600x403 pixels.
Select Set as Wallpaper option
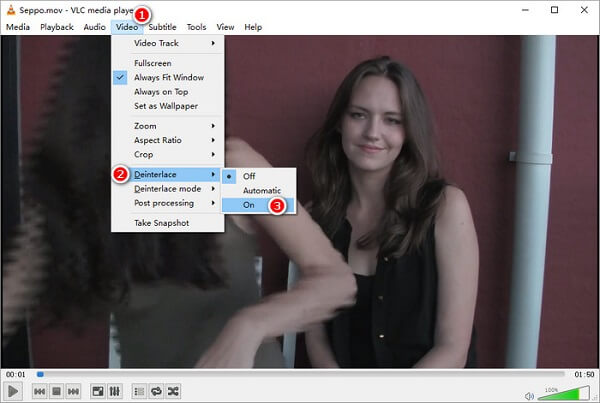coord(164,106)
